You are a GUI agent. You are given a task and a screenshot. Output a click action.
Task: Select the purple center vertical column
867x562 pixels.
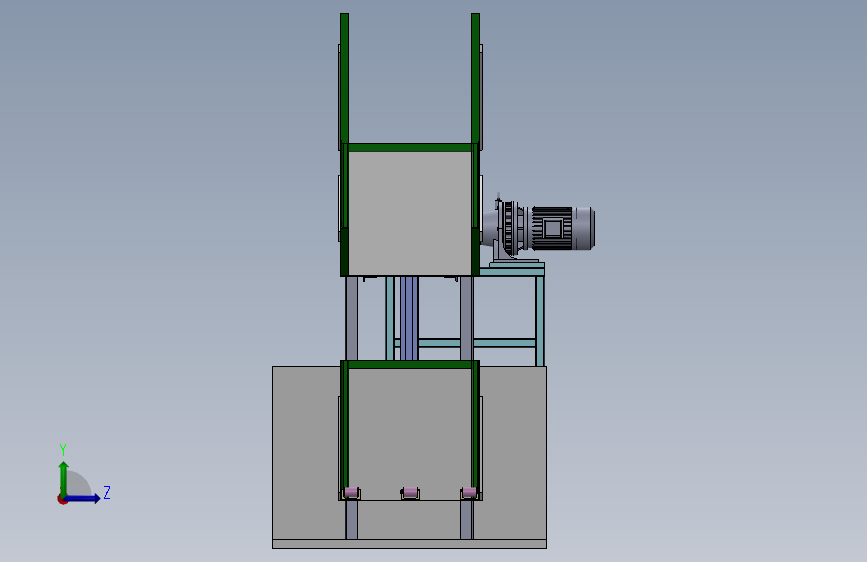click(409, 318)
